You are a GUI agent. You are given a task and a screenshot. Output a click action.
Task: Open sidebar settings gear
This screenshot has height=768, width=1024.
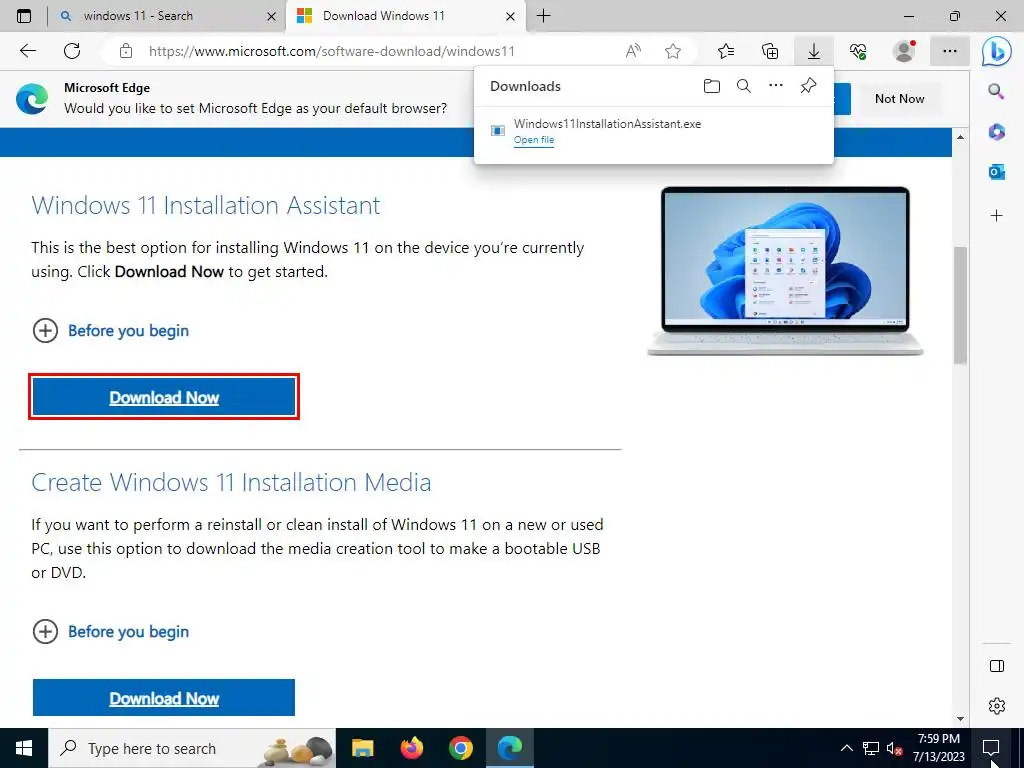997,706
